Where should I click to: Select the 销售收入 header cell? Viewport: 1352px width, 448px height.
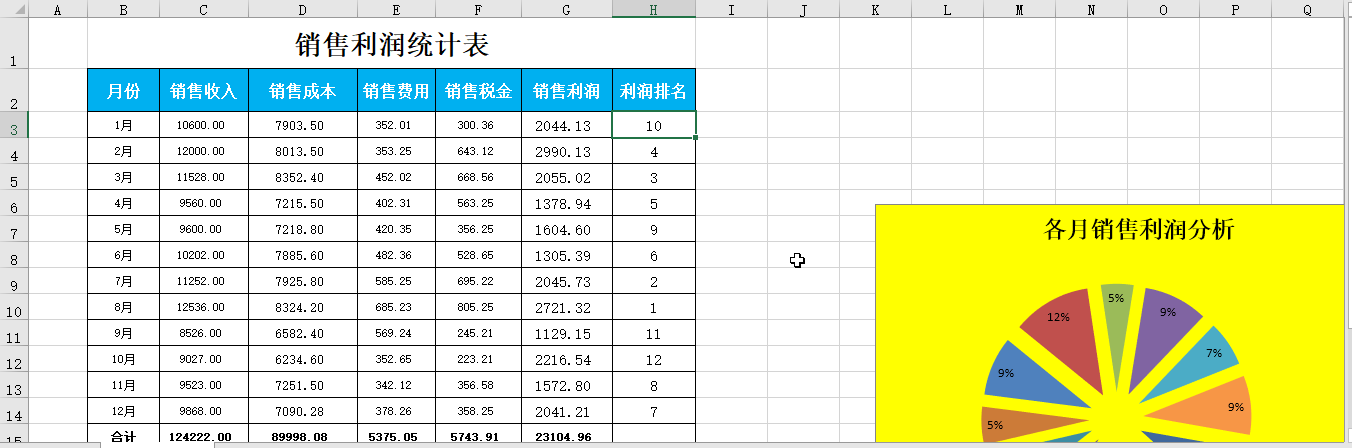[x=204, y=91]
